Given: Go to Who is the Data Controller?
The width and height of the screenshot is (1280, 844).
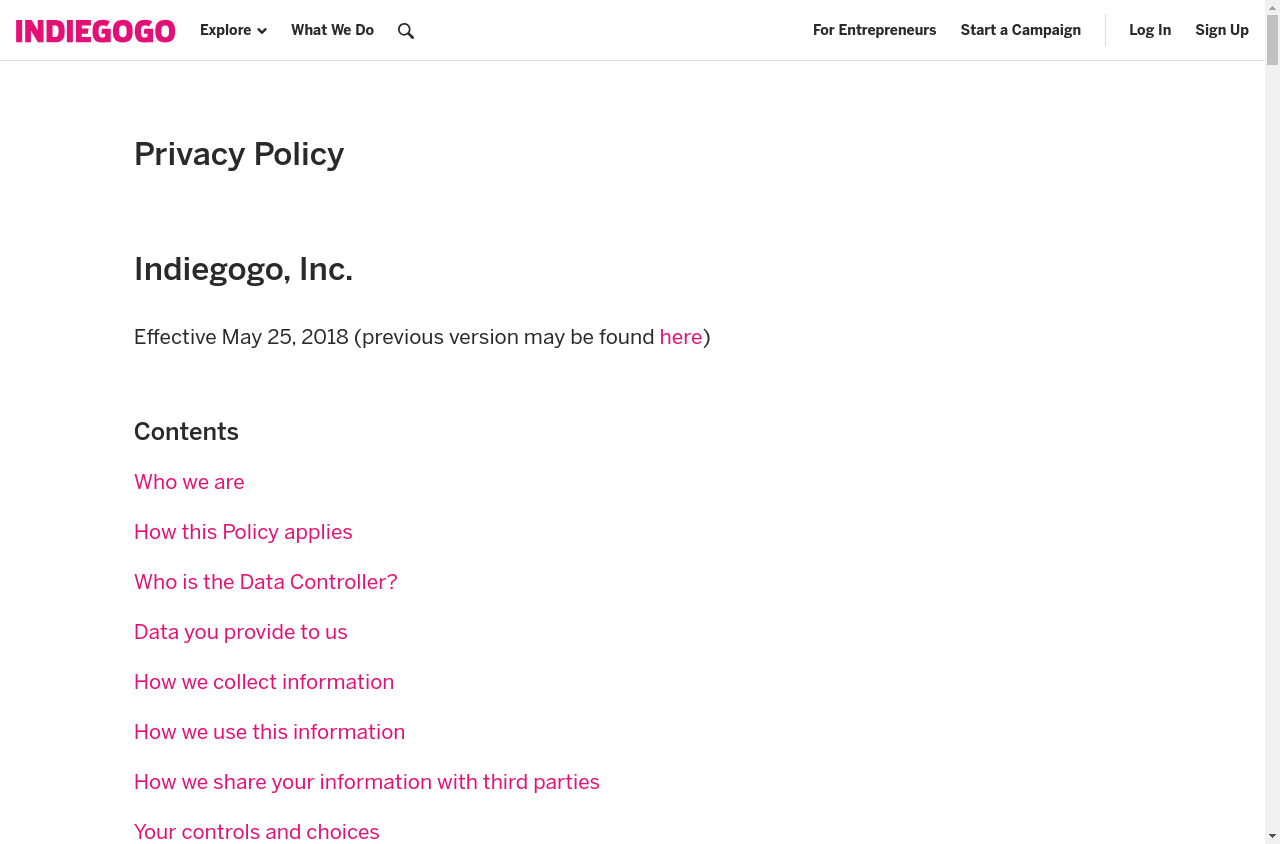Looking at the screenshot, I should tap(266, 582).
